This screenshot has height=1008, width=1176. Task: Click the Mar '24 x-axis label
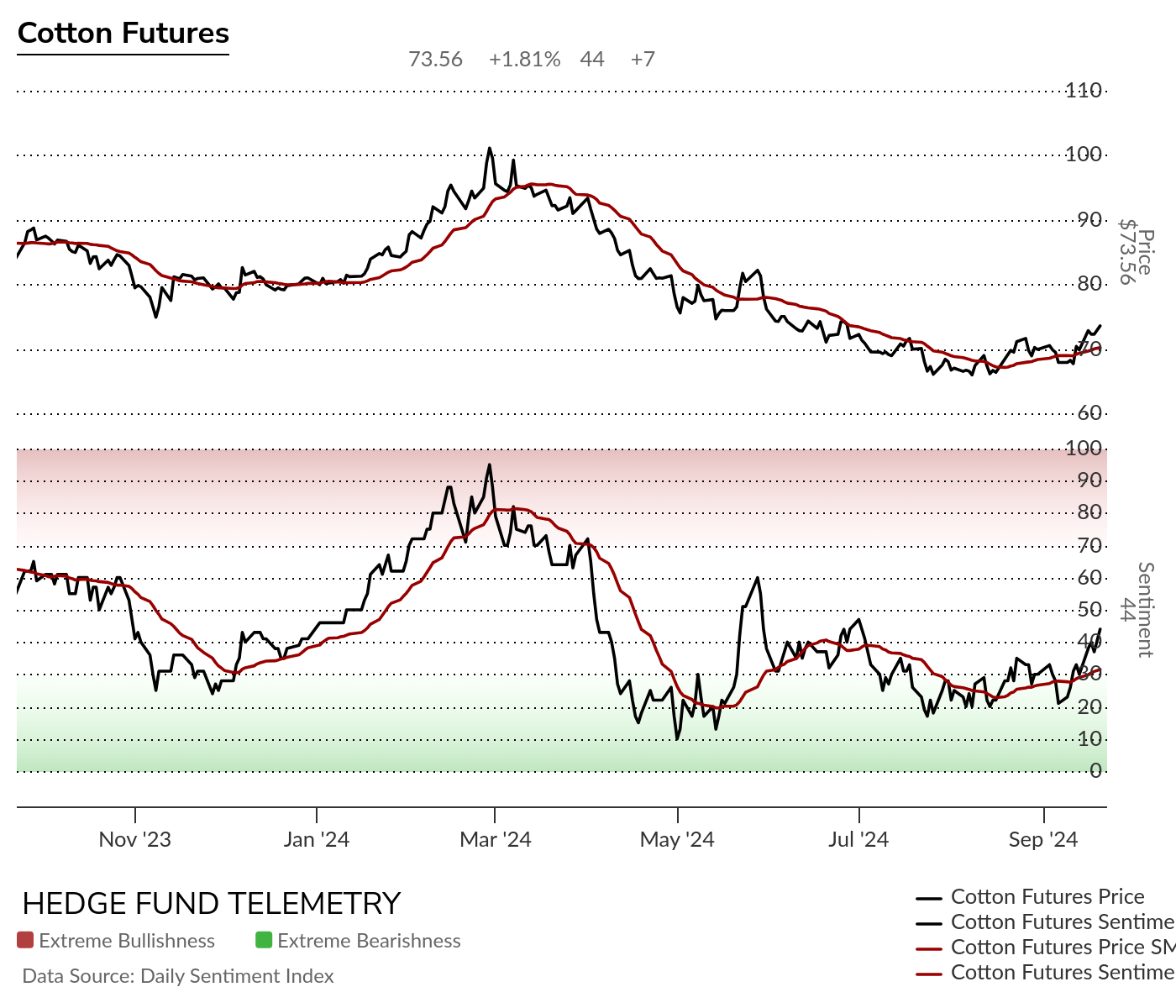point(496,839)
